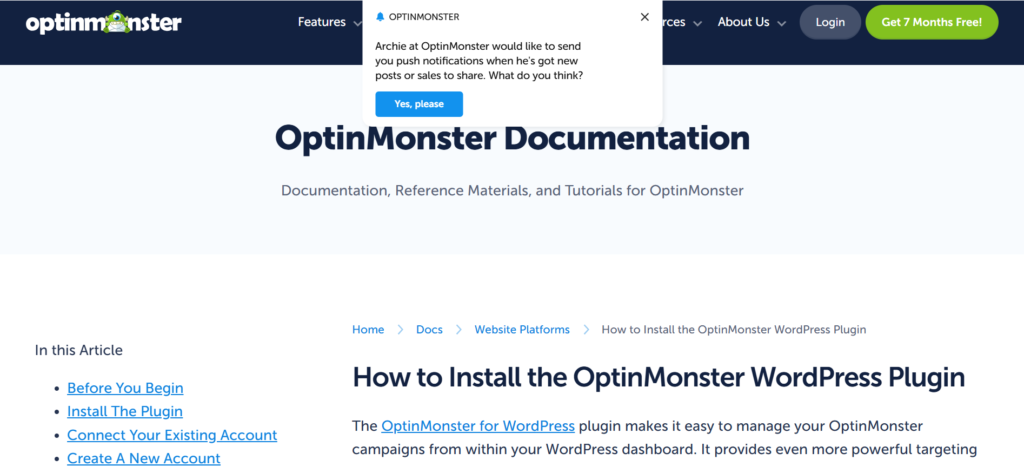Open the About Us menu
The height and width of the screenshot is (466, 1024).
pyautogui.click(x=743, y=22)
